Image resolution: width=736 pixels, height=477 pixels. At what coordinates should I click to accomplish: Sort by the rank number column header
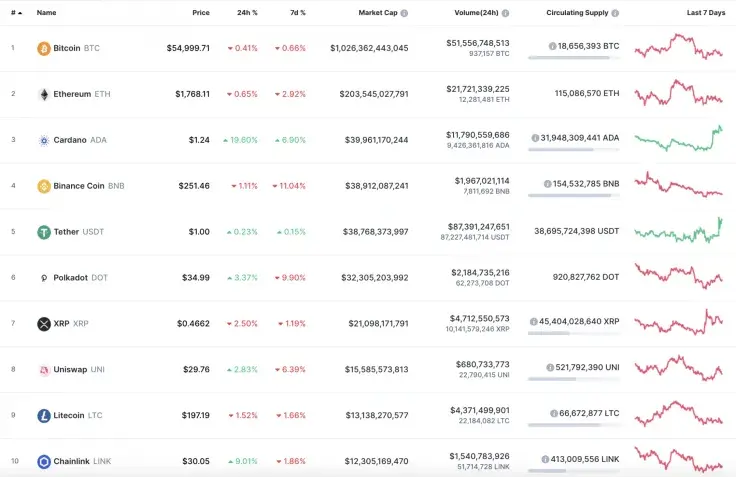14,13
